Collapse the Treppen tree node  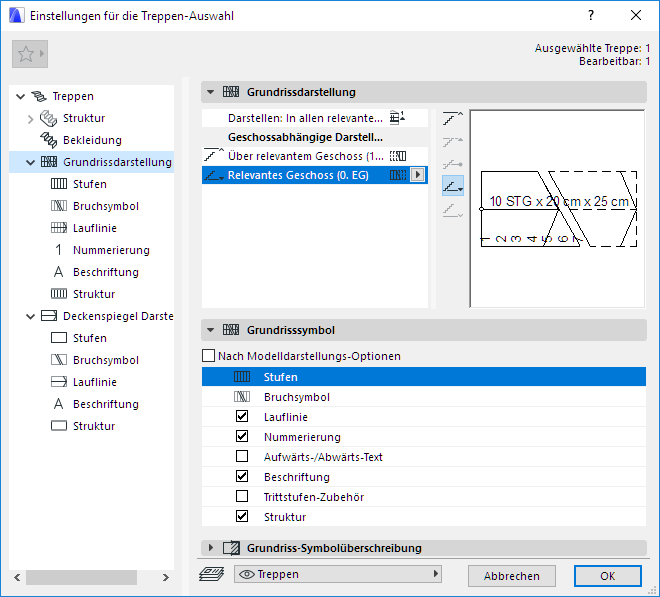pyautogui.click(x=20, y=97)
